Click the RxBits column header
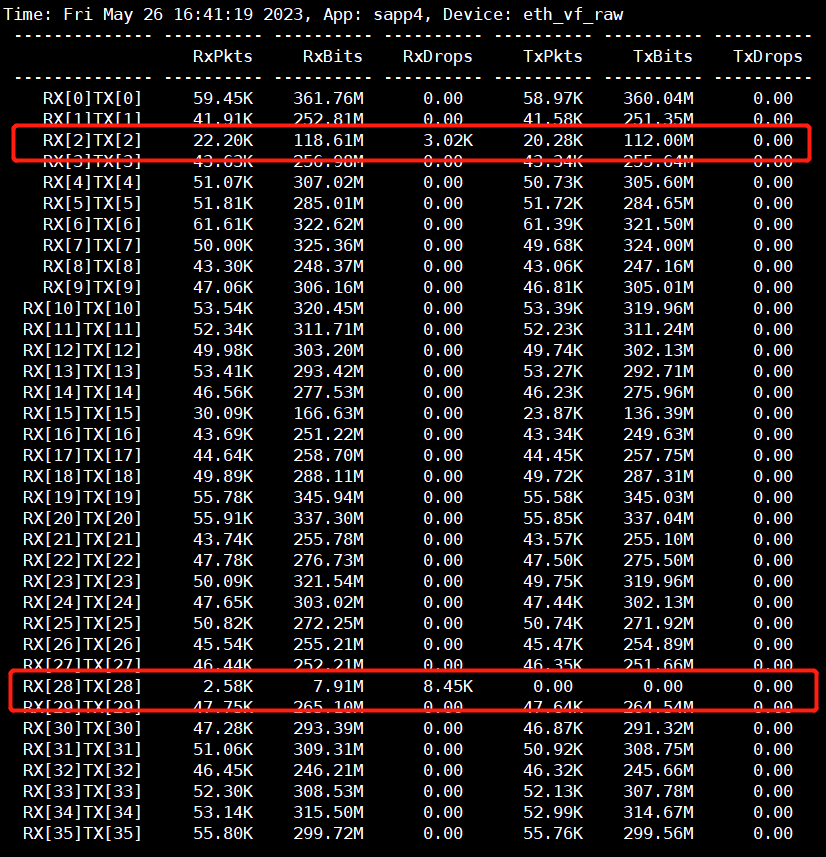This screenshot has height=857, width=826. tap(332, 56)
